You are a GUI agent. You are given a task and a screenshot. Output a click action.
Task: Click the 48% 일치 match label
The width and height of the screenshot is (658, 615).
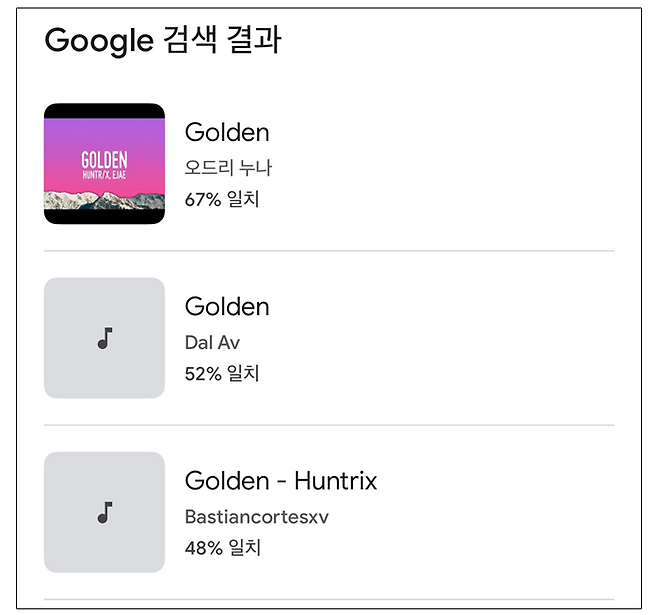222,548
